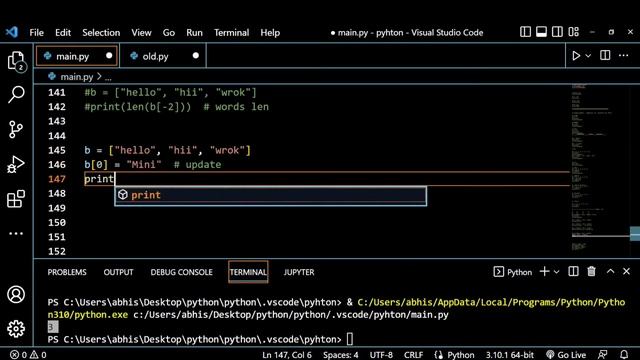Open the Accounts menu icon

coord(16,294)
